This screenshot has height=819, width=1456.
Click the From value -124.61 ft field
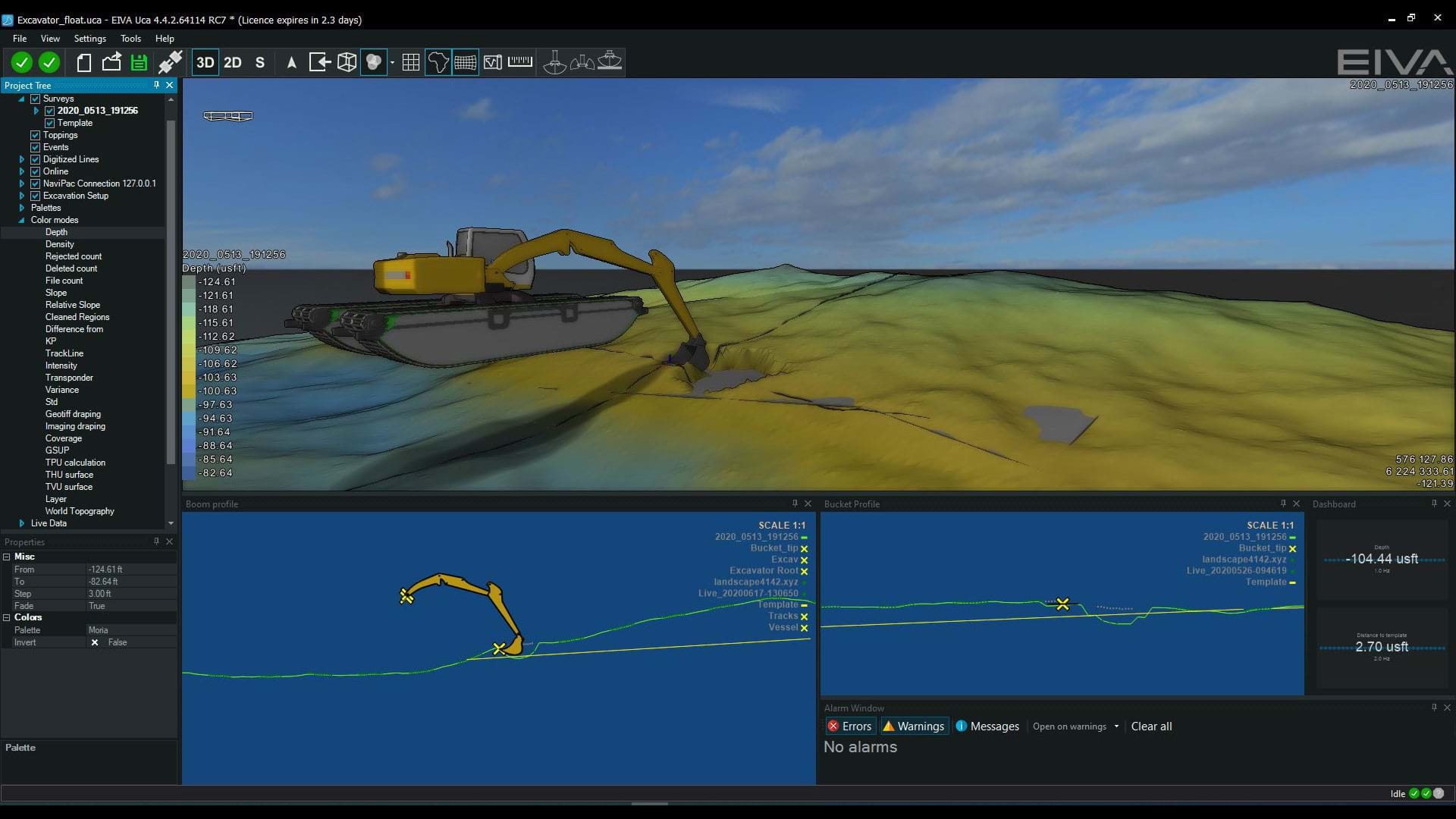pyautogui.click(x=131, y=570)
